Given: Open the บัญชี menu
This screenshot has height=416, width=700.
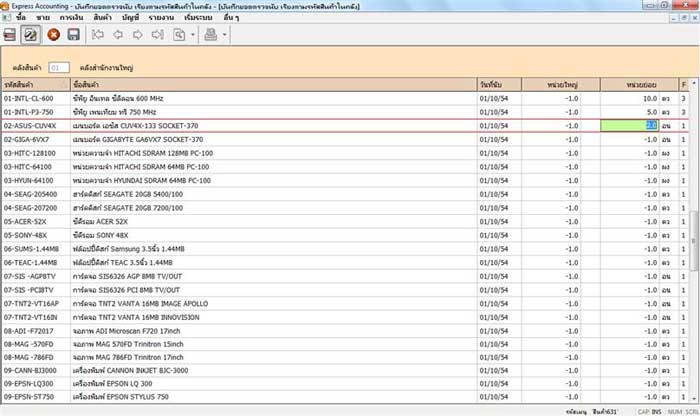Looking at the screenshot, I should coord(130,17).
